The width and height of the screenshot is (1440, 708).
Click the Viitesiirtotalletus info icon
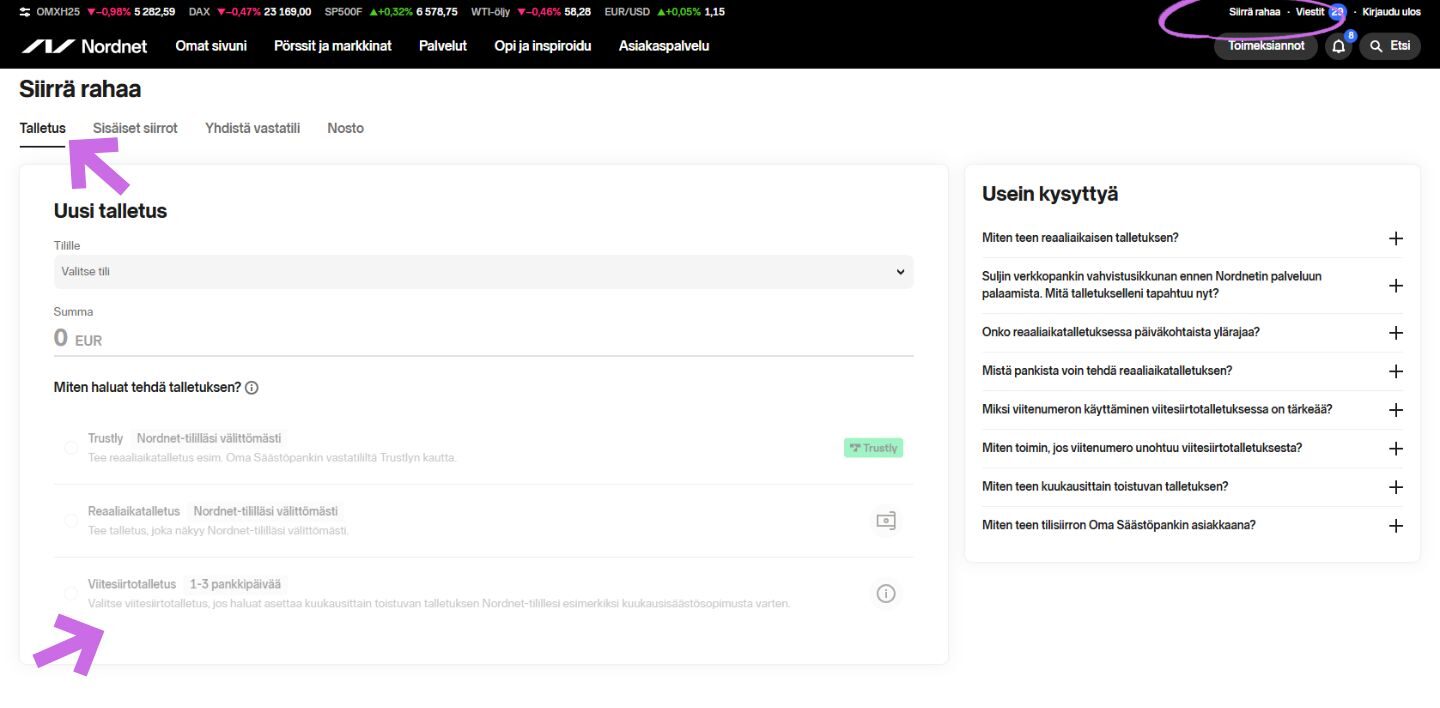(885, 594)
